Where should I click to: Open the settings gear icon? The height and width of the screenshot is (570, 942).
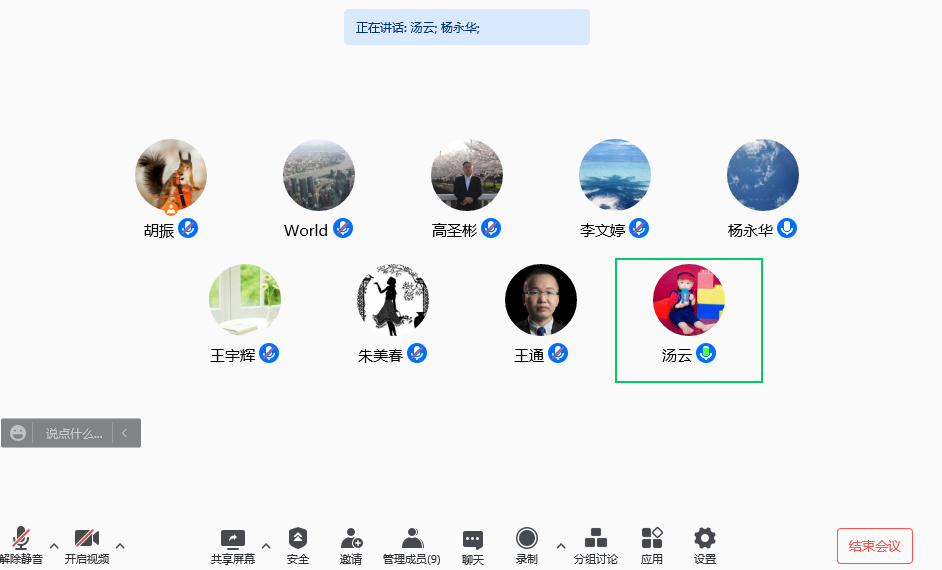[705, 538]
